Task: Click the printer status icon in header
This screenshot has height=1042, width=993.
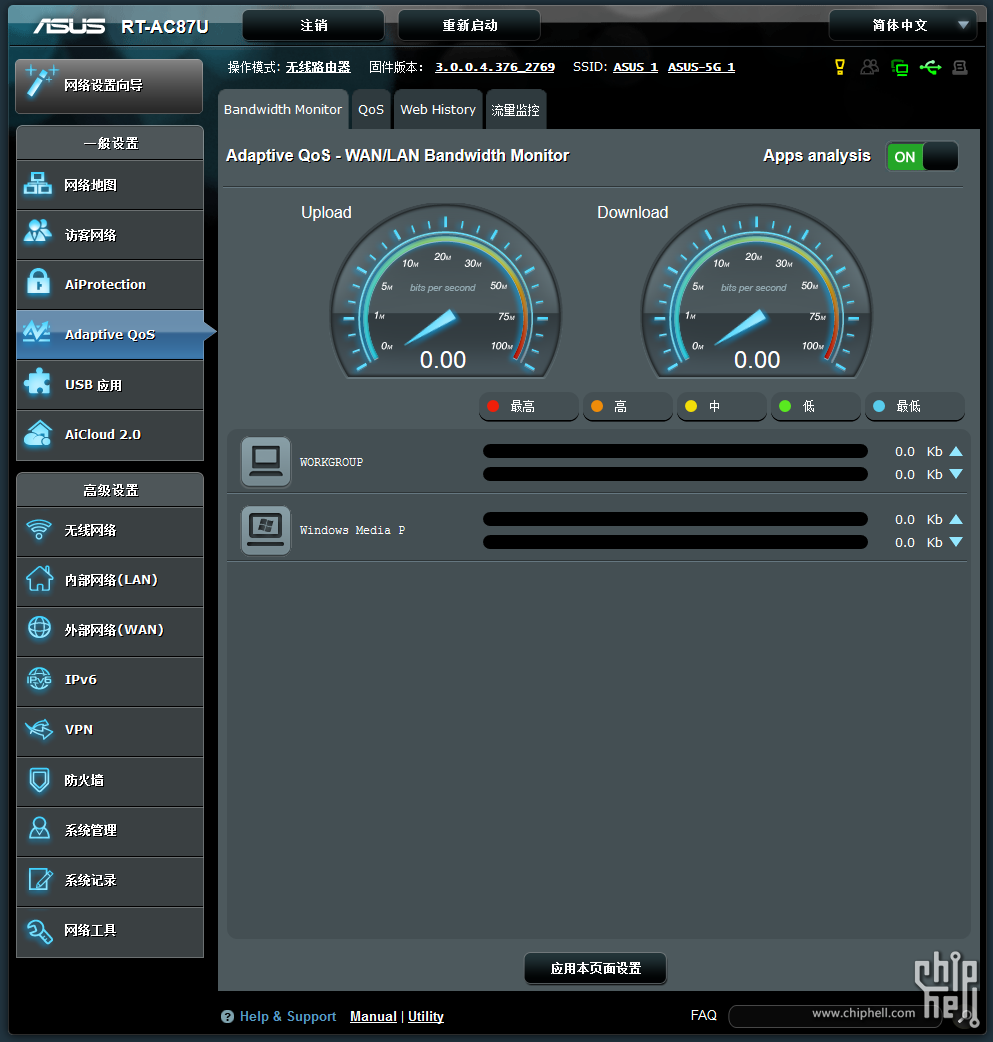Action: point(960,67)
